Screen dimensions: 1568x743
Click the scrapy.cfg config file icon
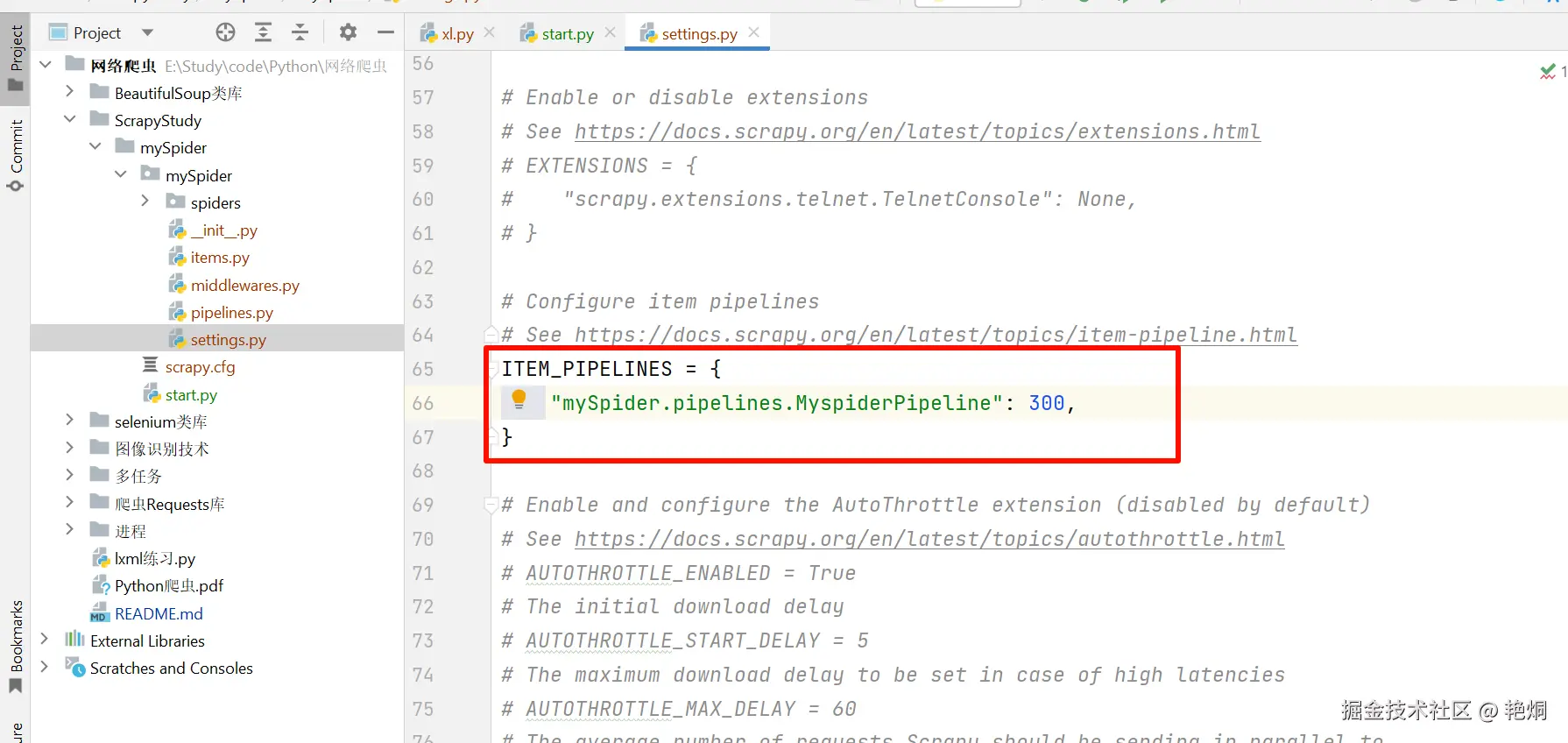(151, 364)
